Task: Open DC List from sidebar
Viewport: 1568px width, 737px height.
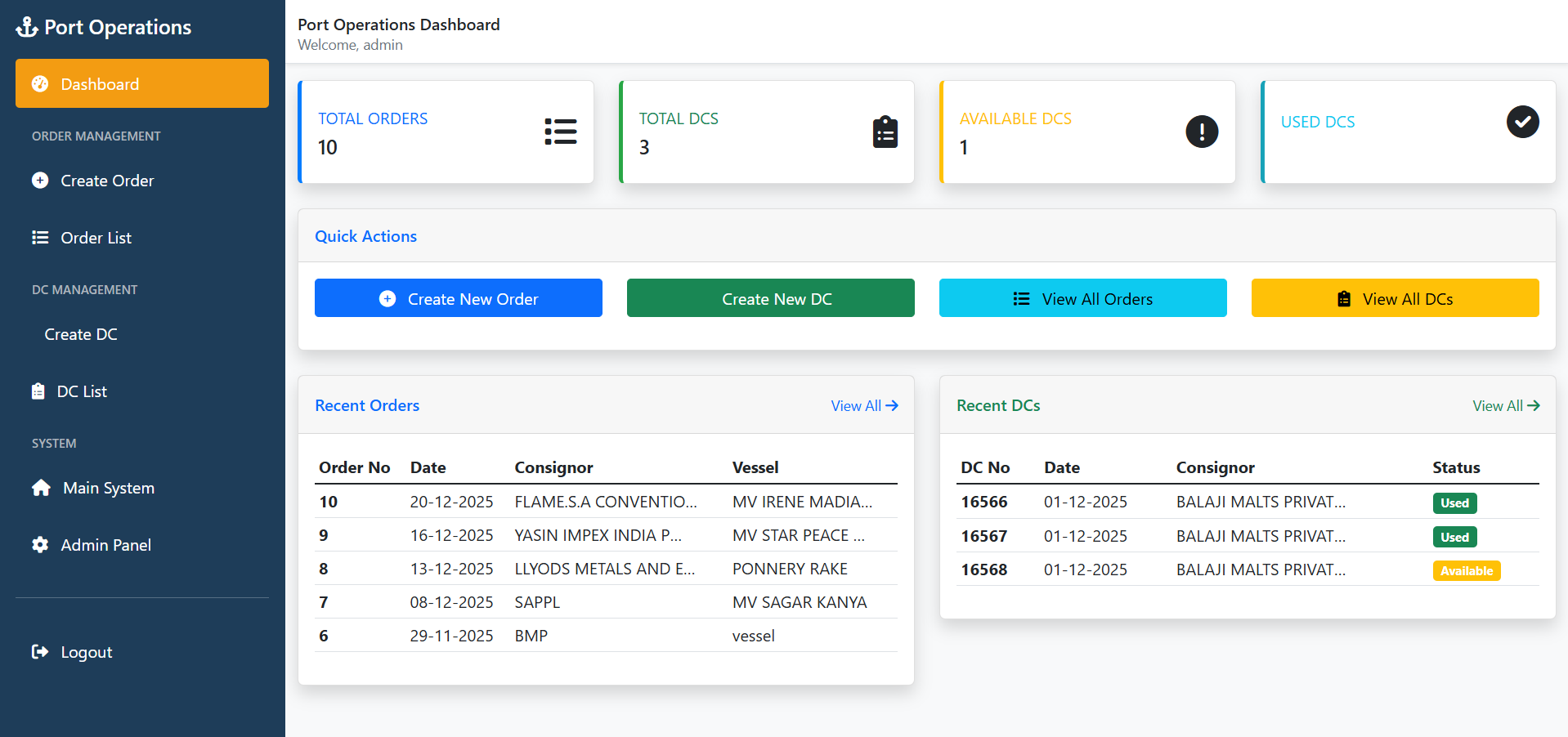Action: (x=82, y=391)
